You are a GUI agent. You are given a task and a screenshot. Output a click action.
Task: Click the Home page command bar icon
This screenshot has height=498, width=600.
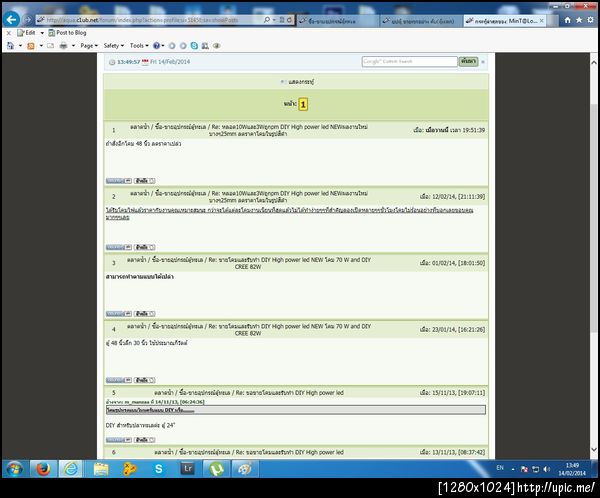[10, 46]
